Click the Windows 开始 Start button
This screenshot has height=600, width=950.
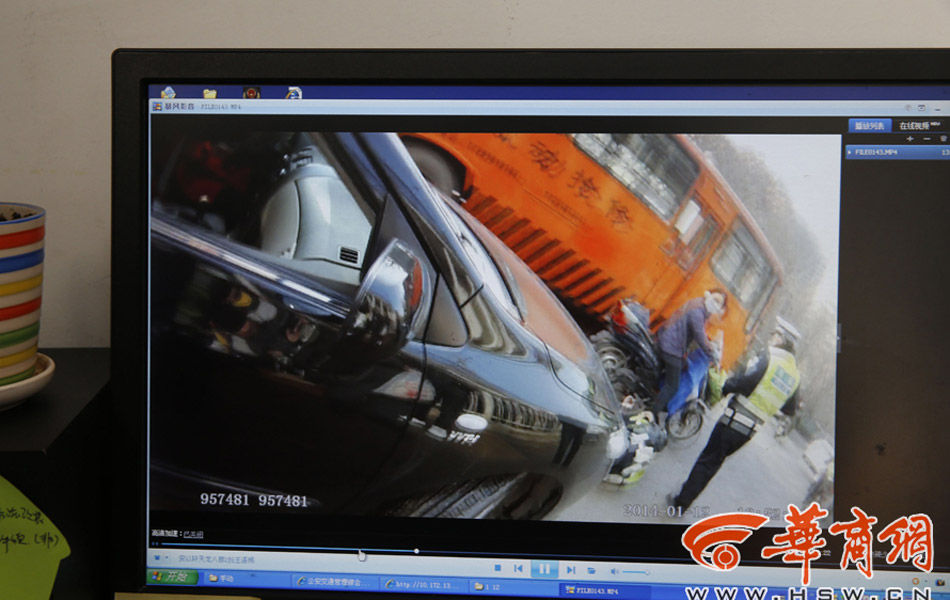[x=174, y=576]
